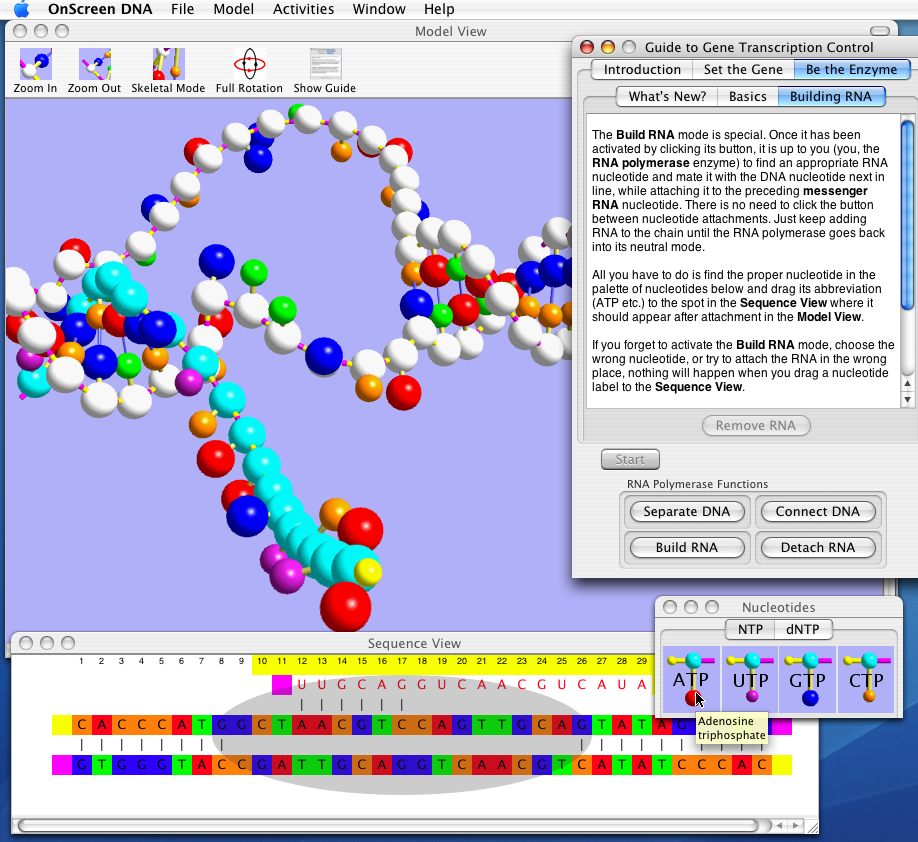Screen dimensions: 918x842
Task: Click the Remove RNA button
Action: point(756,425)
